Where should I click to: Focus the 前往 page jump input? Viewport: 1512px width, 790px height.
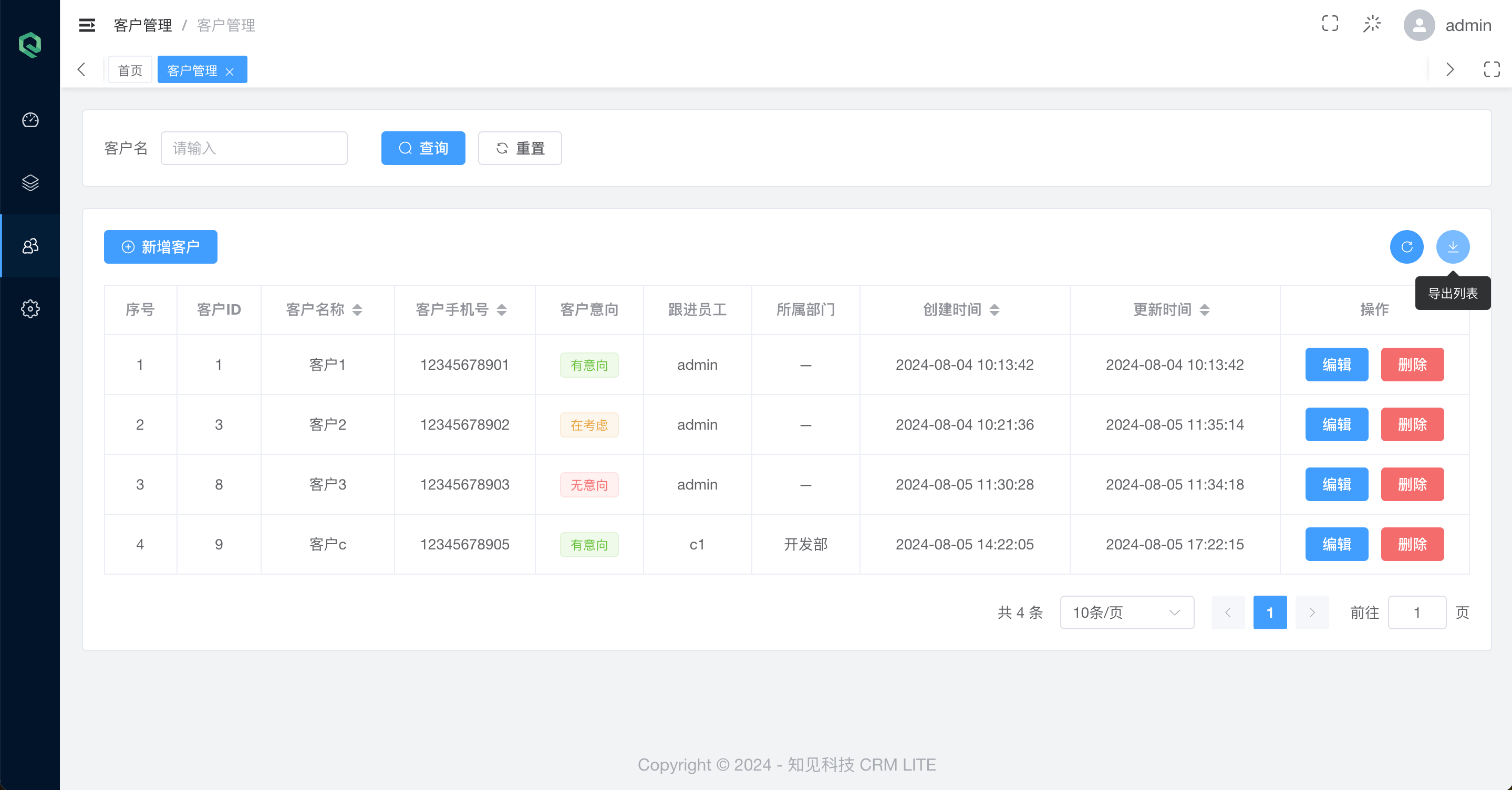tap(1417, 612)
